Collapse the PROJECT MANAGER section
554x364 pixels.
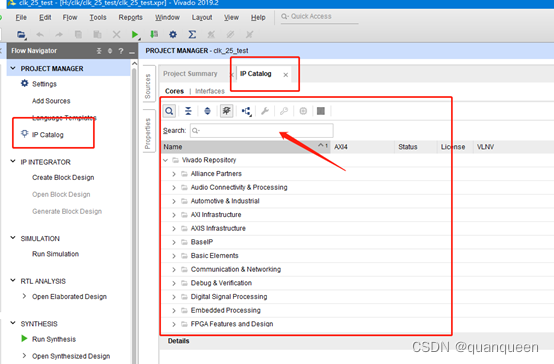click(13, 68)
